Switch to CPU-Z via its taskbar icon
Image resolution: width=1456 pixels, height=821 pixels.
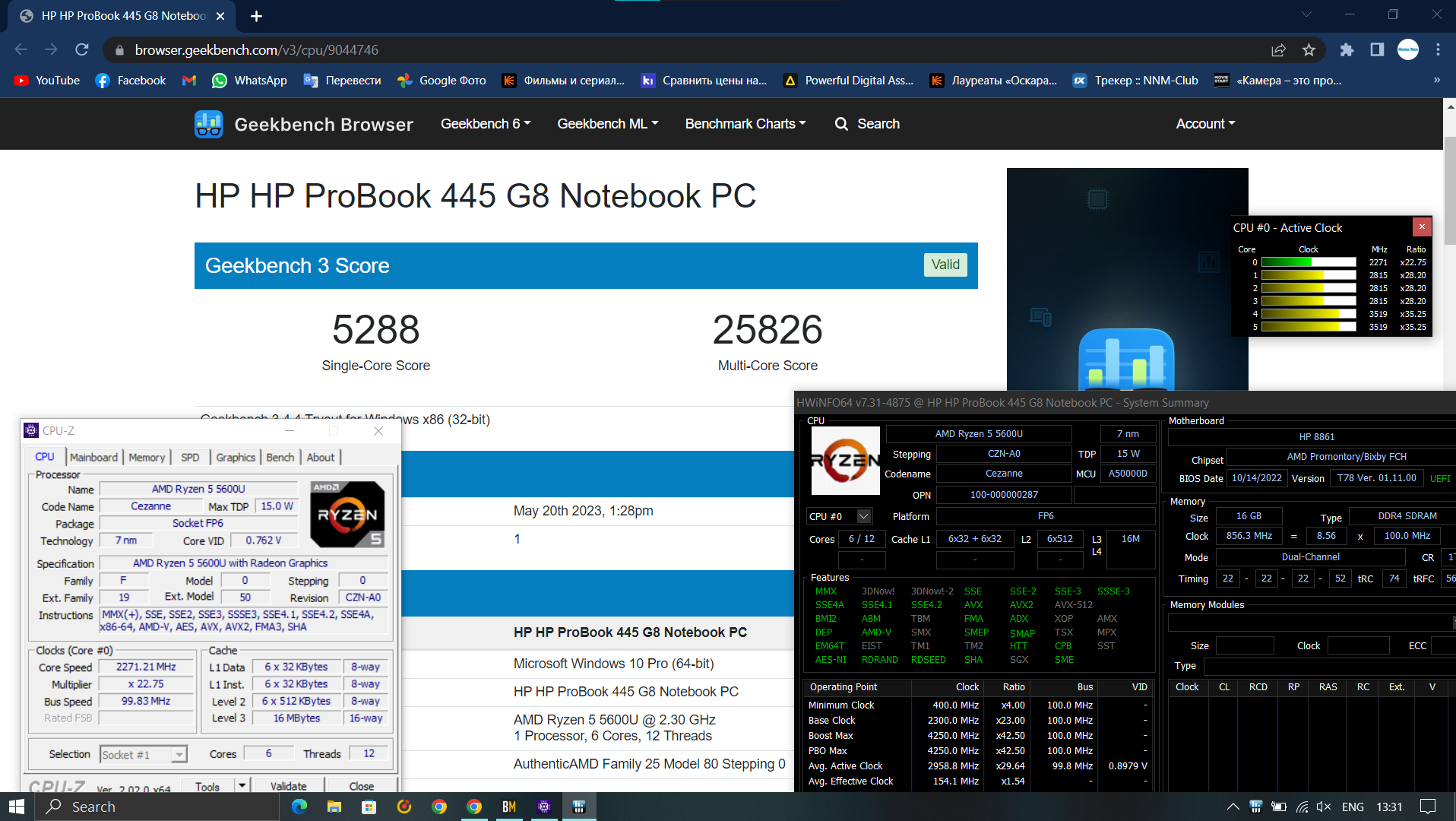pos(544,807)
